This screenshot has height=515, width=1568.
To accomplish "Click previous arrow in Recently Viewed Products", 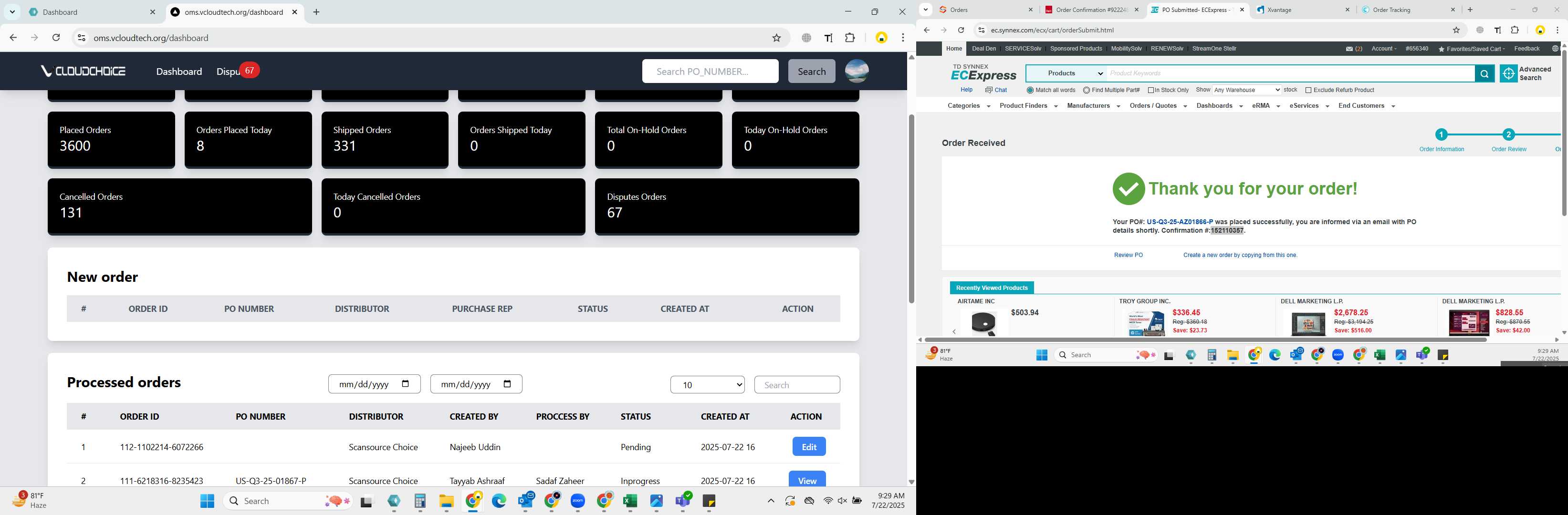I will coord(954,331).
